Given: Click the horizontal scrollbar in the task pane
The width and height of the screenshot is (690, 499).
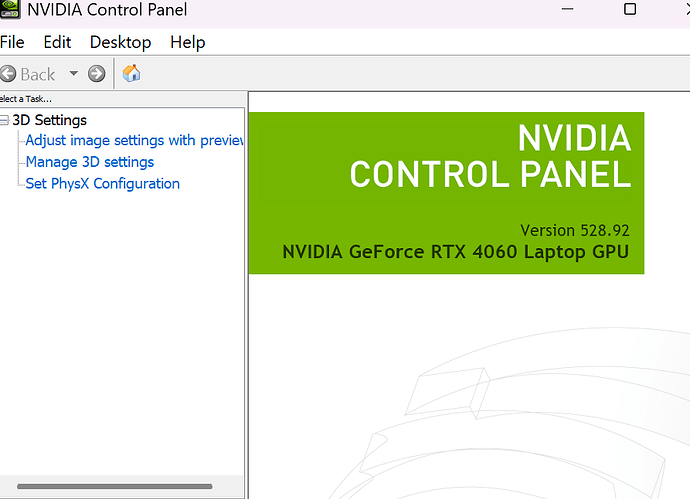Looking at the screenshot, I should 114,486.
